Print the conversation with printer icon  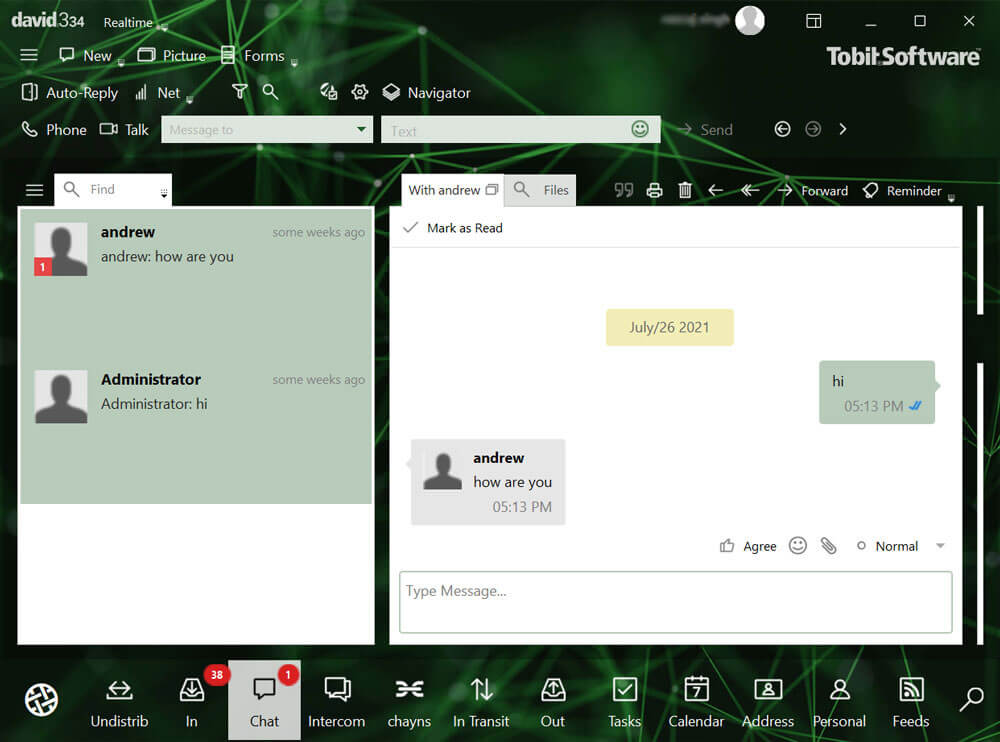(654, 190)
